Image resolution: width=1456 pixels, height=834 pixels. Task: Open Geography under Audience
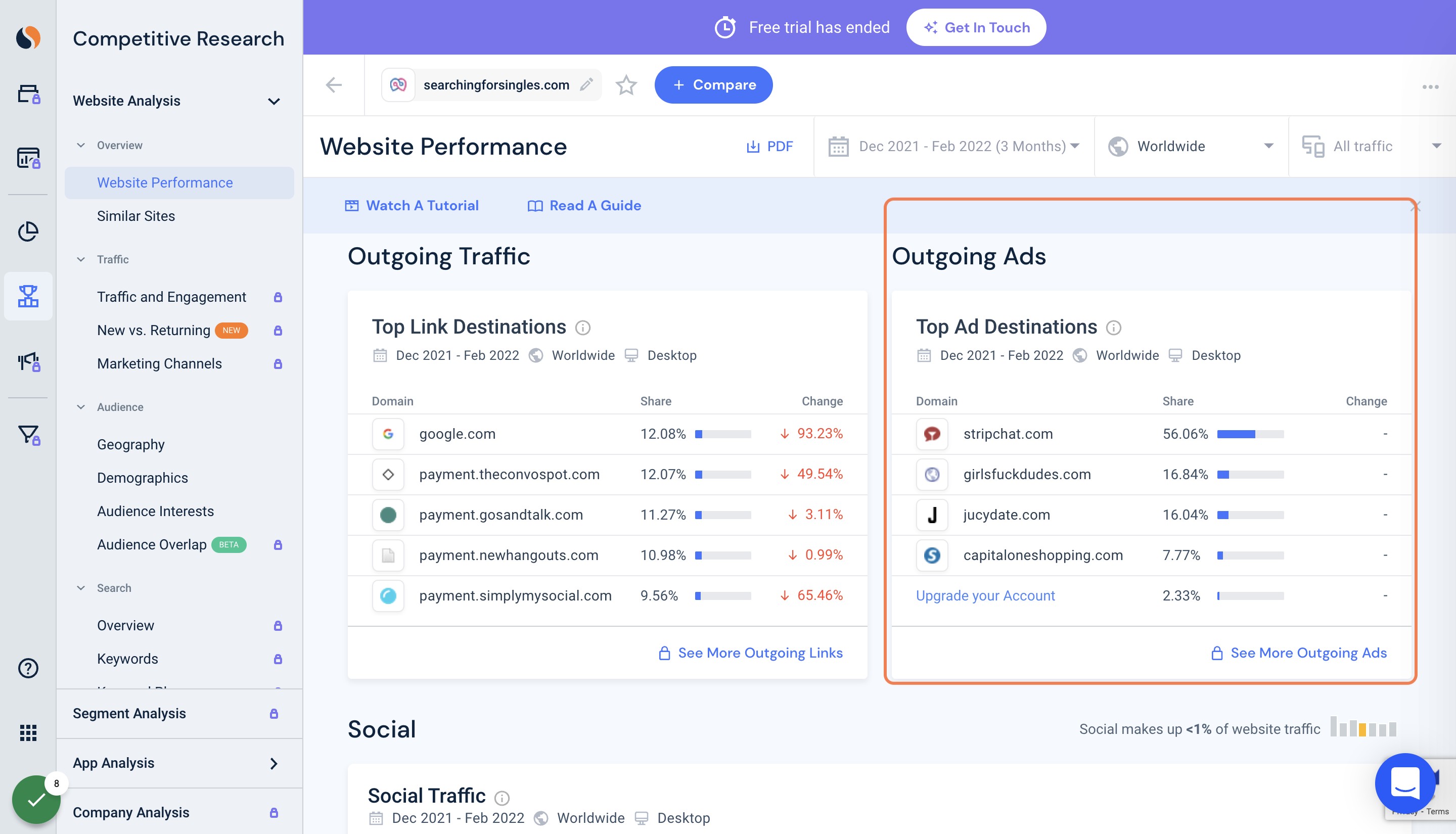pyautogui.click(x=130, y=444)
